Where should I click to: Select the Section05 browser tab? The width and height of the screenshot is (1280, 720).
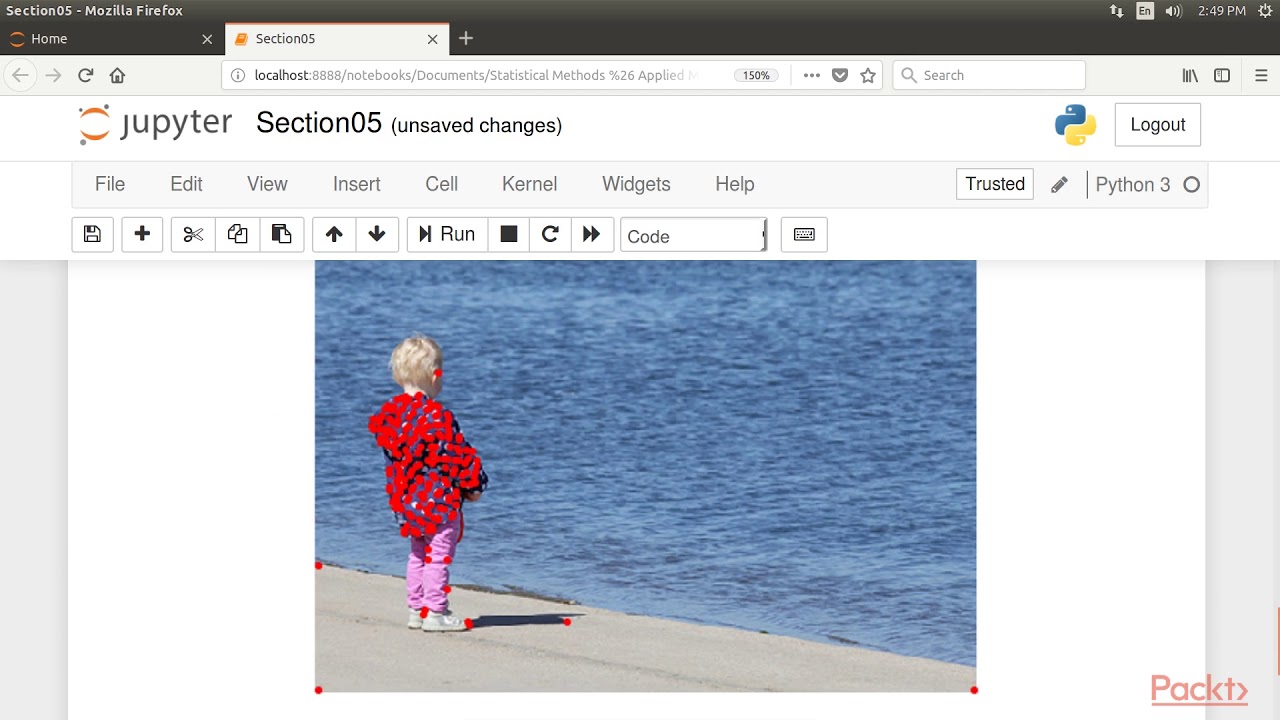[x=335, y=39]
